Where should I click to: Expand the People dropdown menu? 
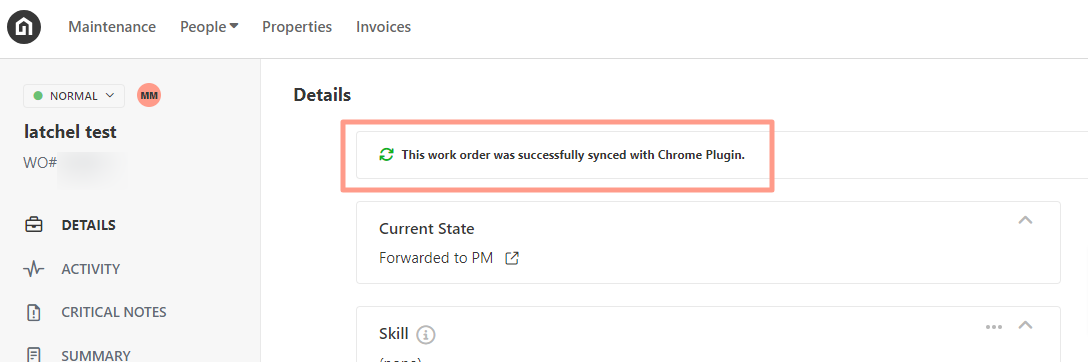tap(209, 27)
